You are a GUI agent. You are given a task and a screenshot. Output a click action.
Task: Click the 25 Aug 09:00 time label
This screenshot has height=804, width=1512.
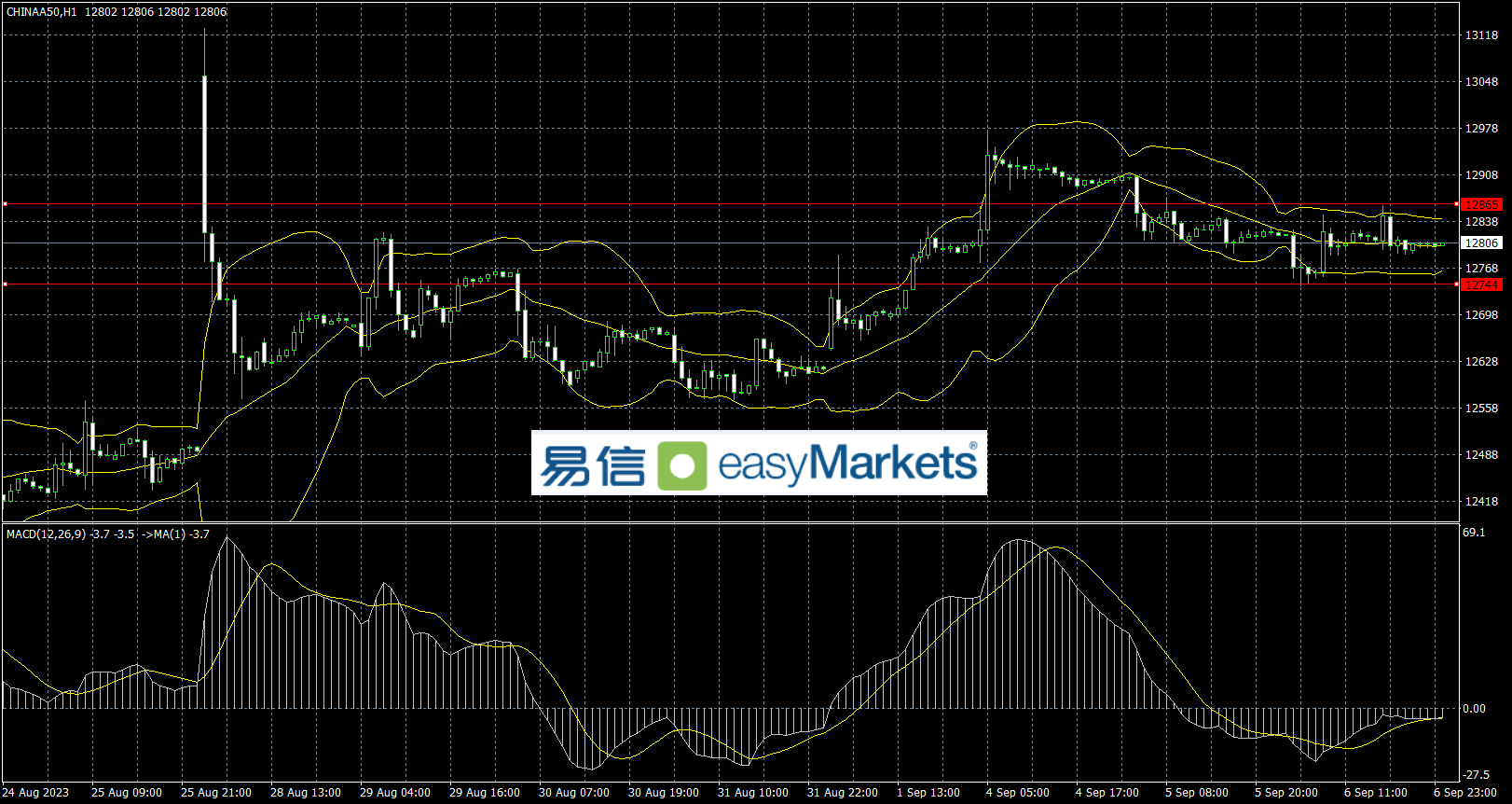click(x=127, y=793)
